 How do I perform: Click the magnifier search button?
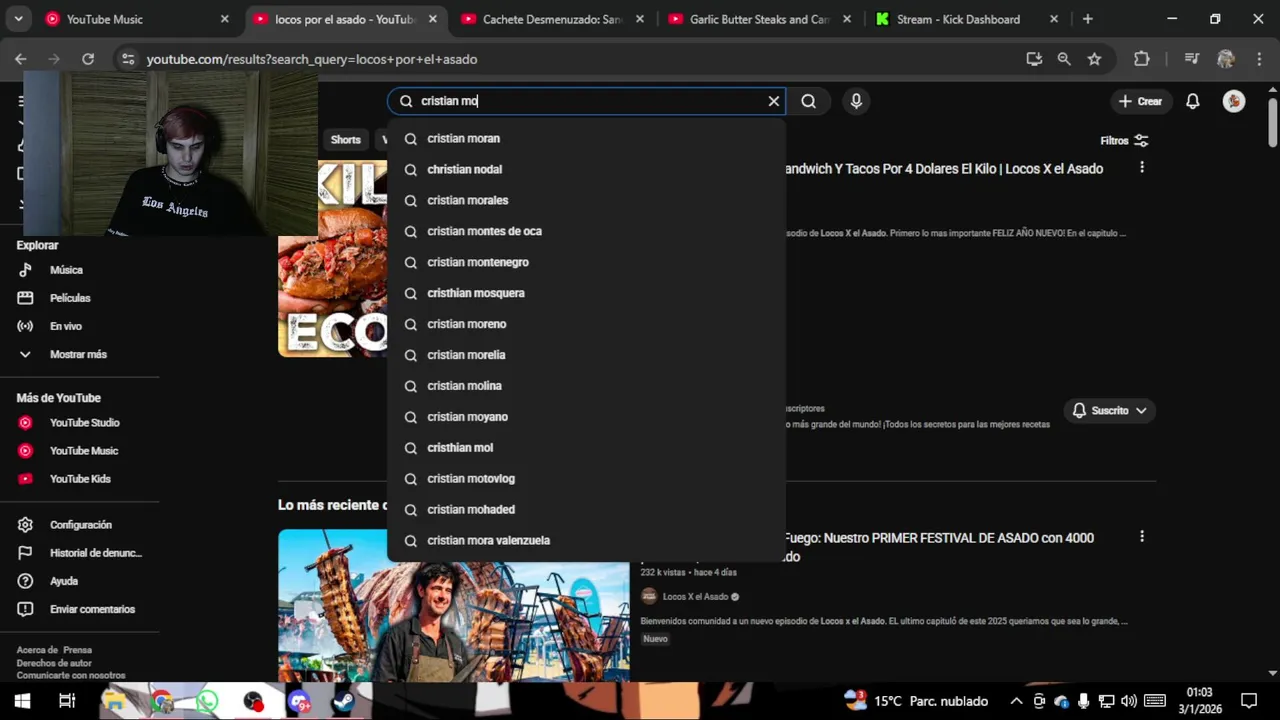[x=808, y=101]
